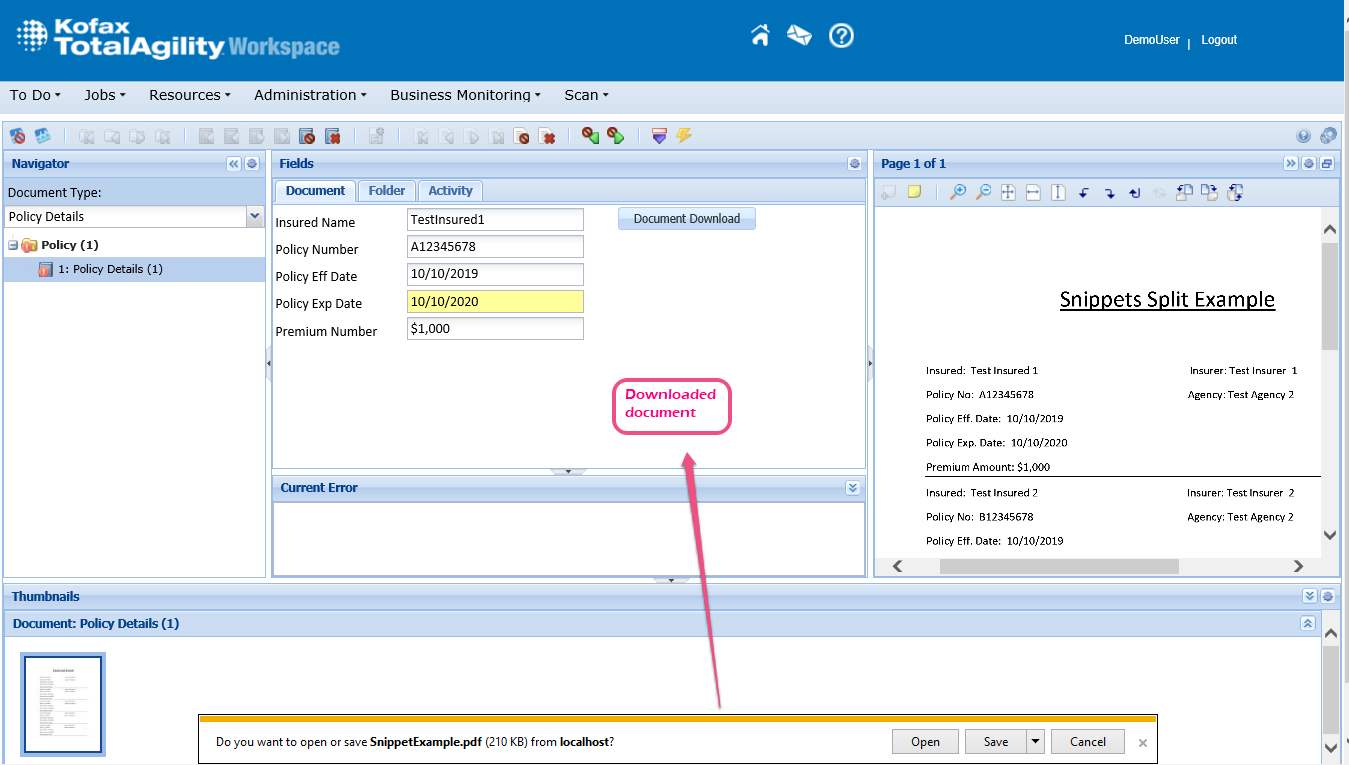The image size is (1349, 765).
Task: Click the yellow lightning bolt toolbar icon
Action: pos(684,135)
